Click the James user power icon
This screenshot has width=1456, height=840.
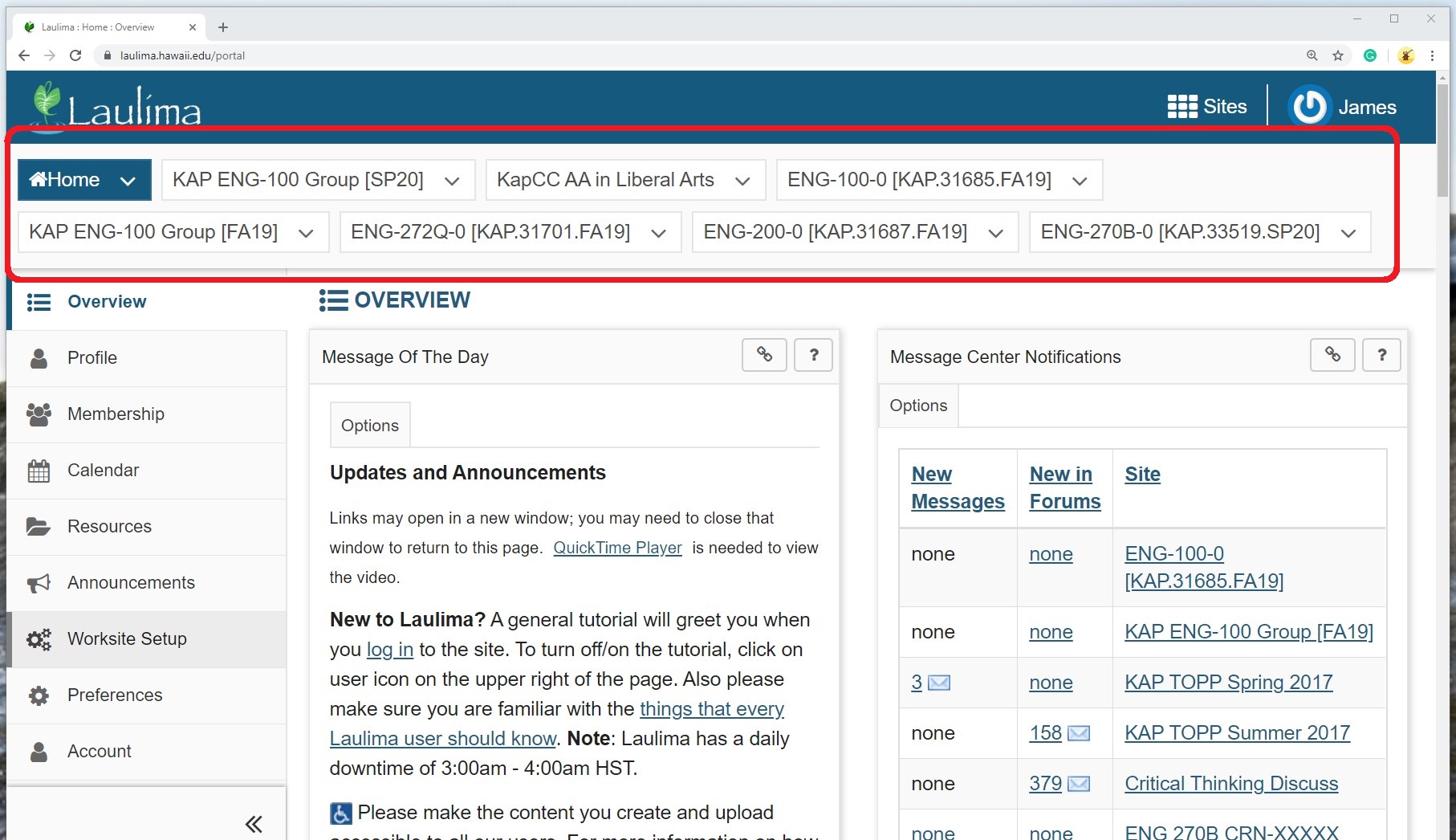pyautogui.click(x=1309, y=107)
